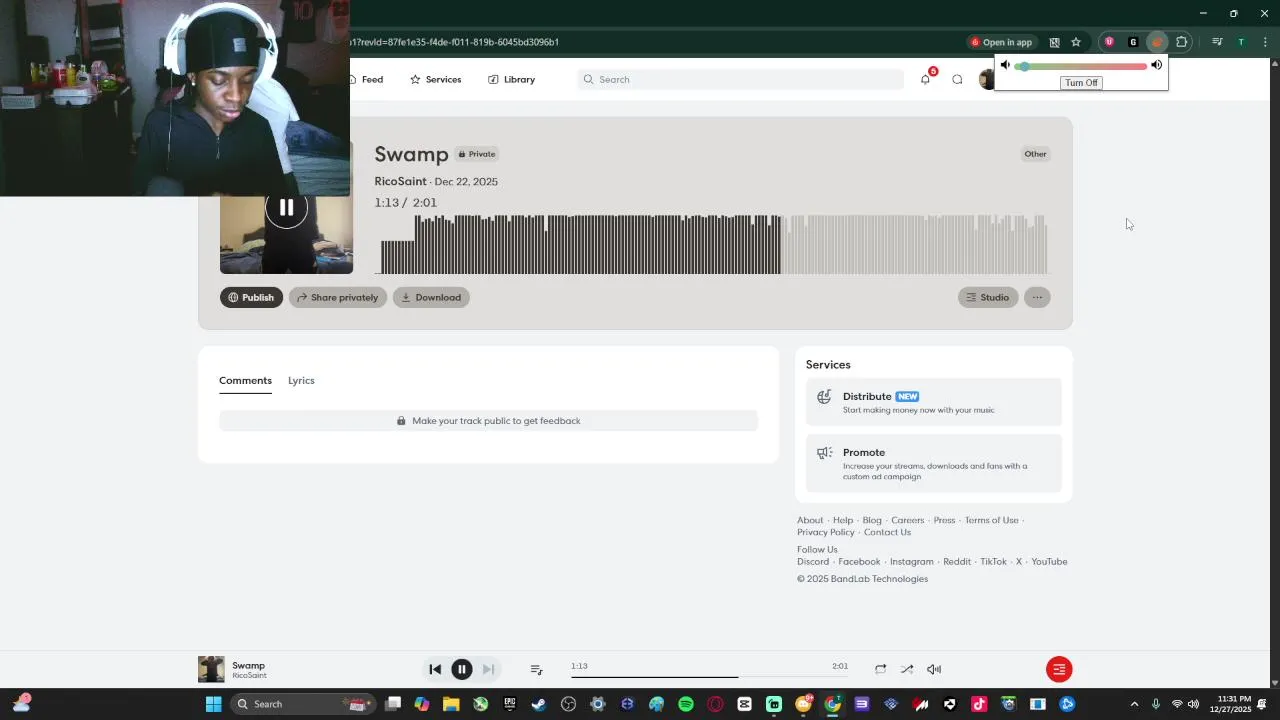Open the track in Studio
The image size is (1280, 720).
988,297
